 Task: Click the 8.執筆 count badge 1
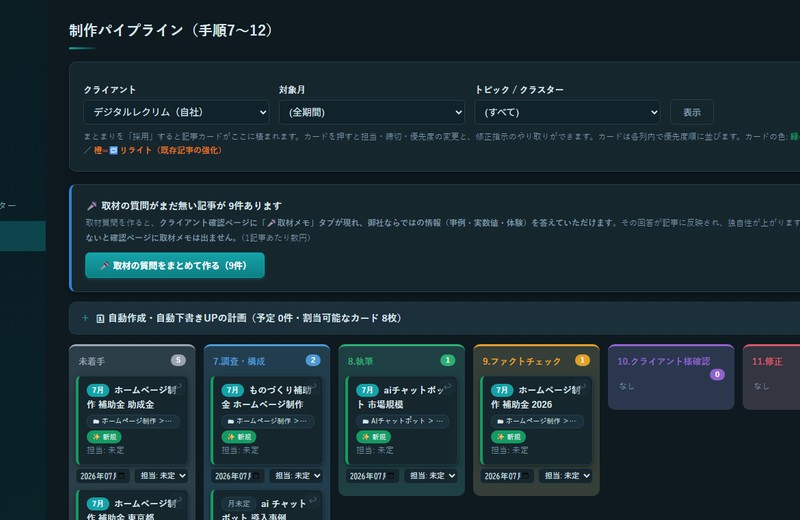coord(447,360)
